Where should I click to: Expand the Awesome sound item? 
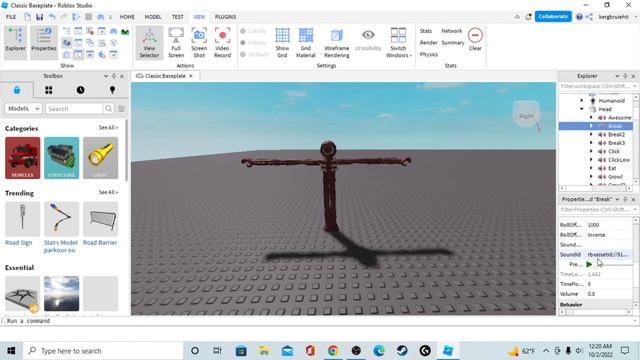[591, 118]
